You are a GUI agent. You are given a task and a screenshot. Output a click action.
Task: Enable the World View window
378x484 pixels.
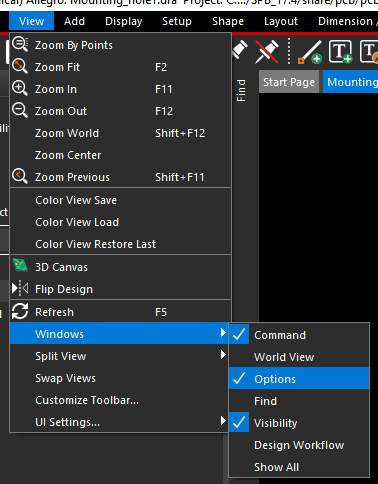pos(299,357)
